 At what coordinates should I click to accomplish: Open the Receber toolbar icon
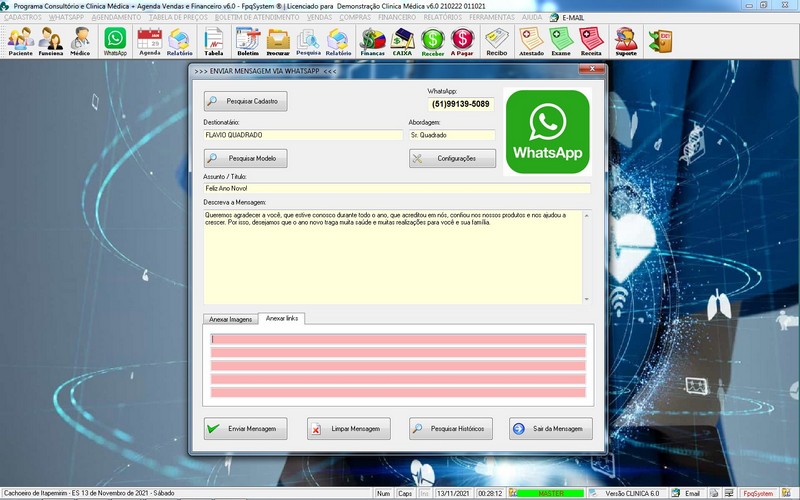point(433,41)
